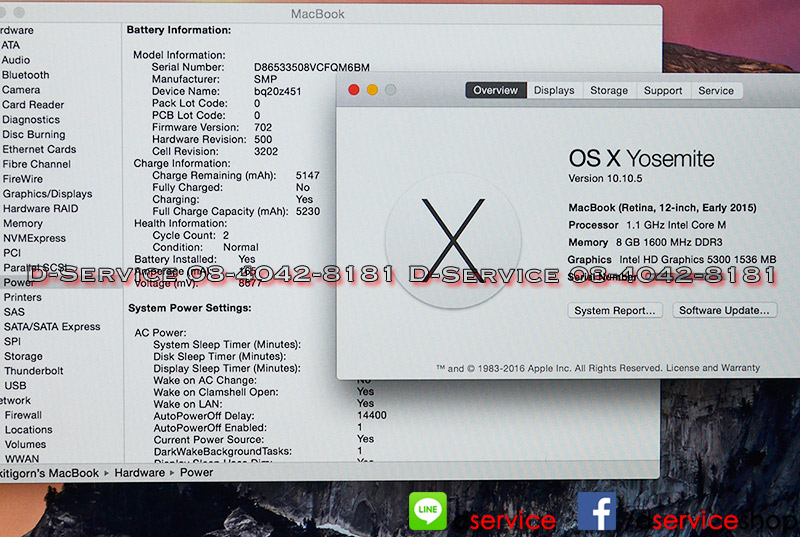Click the Processor 1.1 GHz Intel Core M line
Image resolution: width=800 pixels, height=537 pixels.
647,225
